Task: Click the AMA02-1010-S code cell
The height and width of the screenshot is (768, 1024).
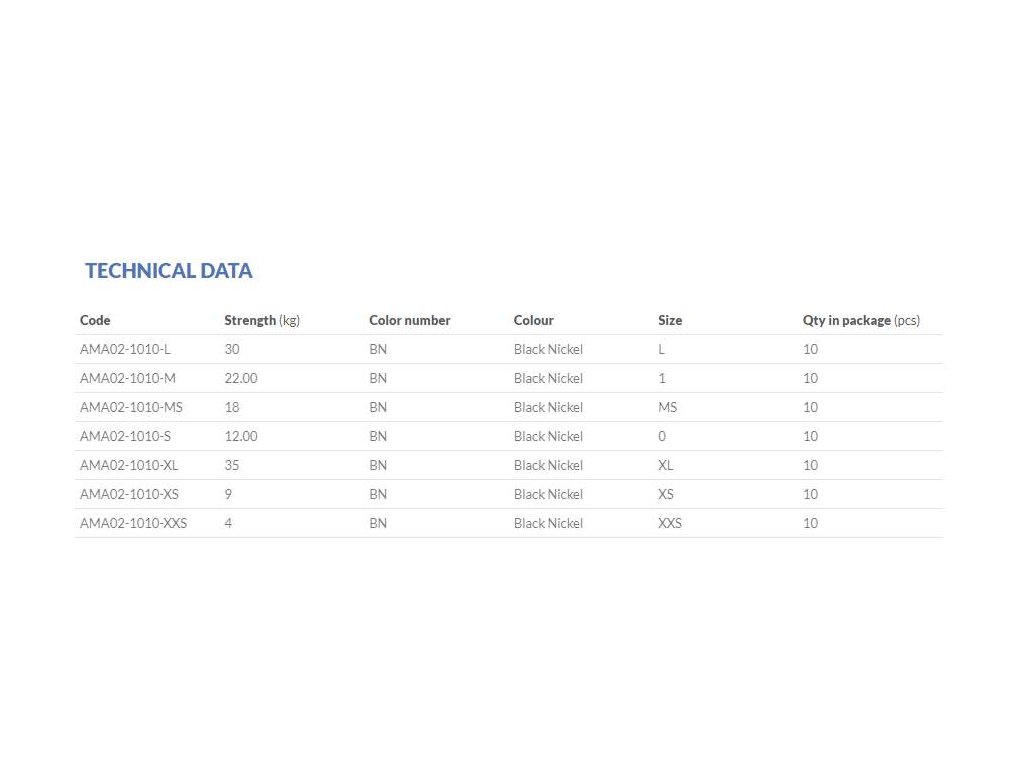Action: [125, 436]
